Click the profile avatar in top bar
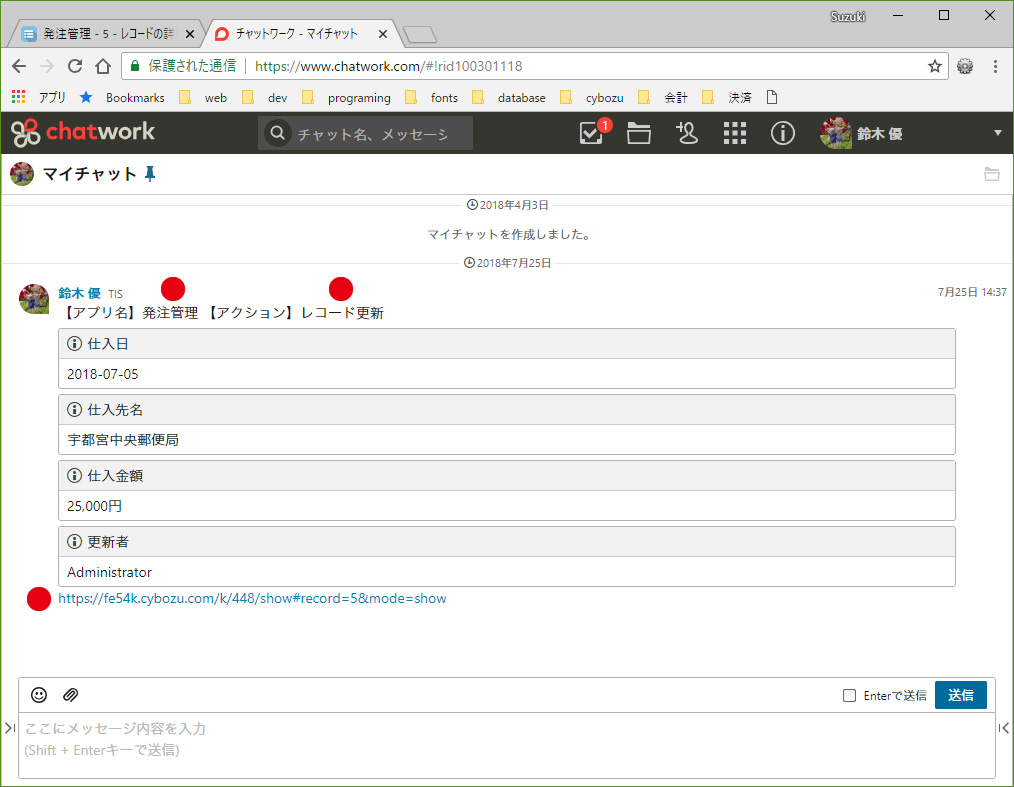Image resolution: width=1014 pixels, height=787 pixels. click(x=836, y=133)
